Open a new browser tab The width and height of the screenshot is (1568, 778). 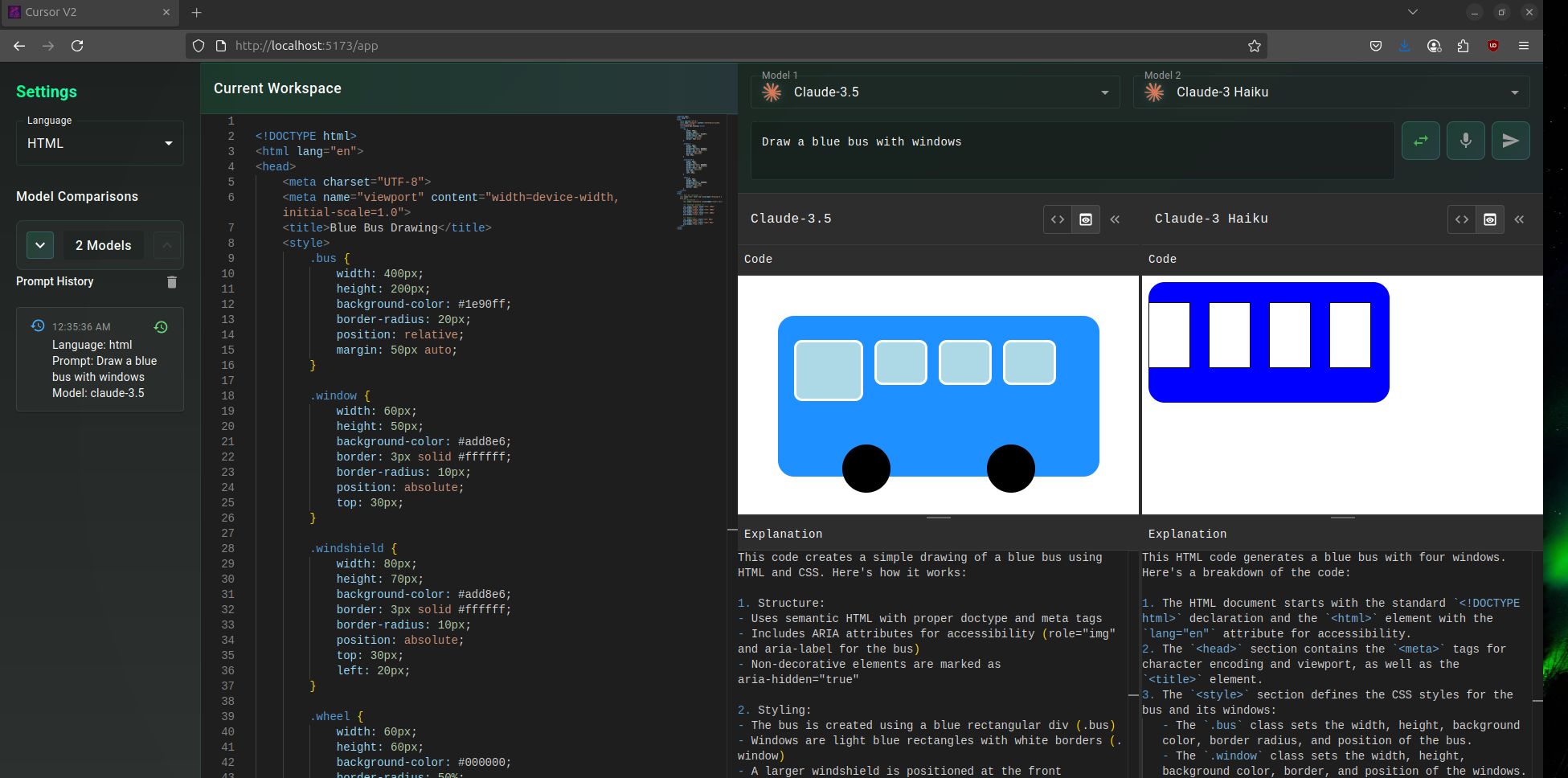(x=197, y=13)
